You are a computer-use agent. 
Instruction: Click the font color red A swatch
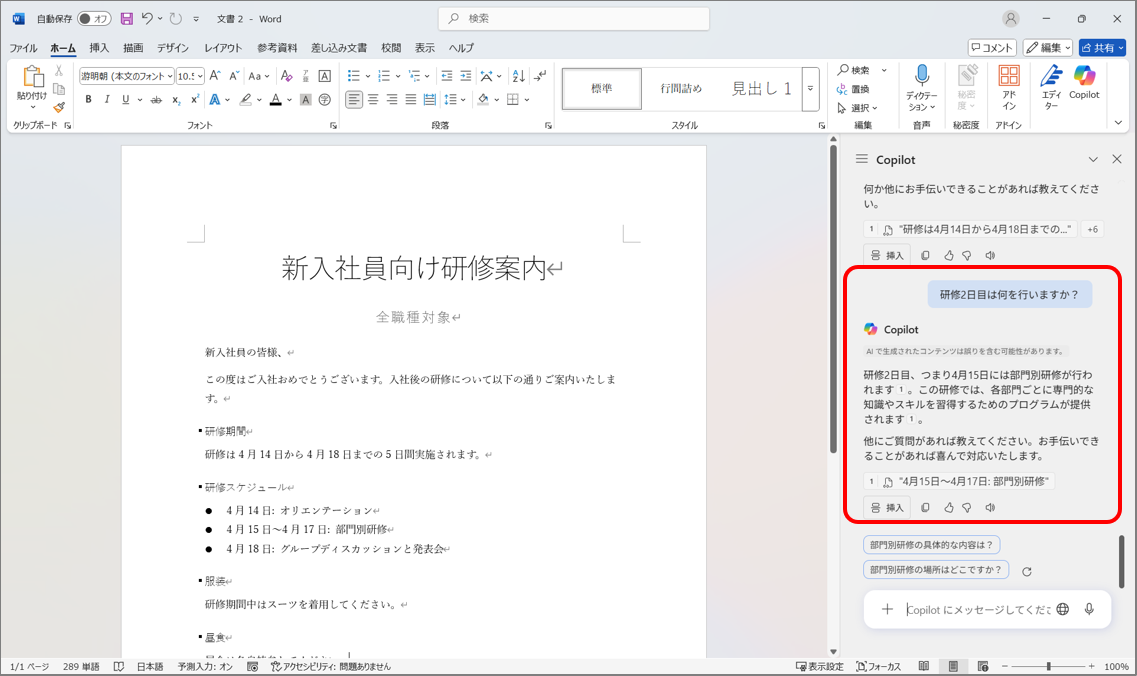click(276, 99)
